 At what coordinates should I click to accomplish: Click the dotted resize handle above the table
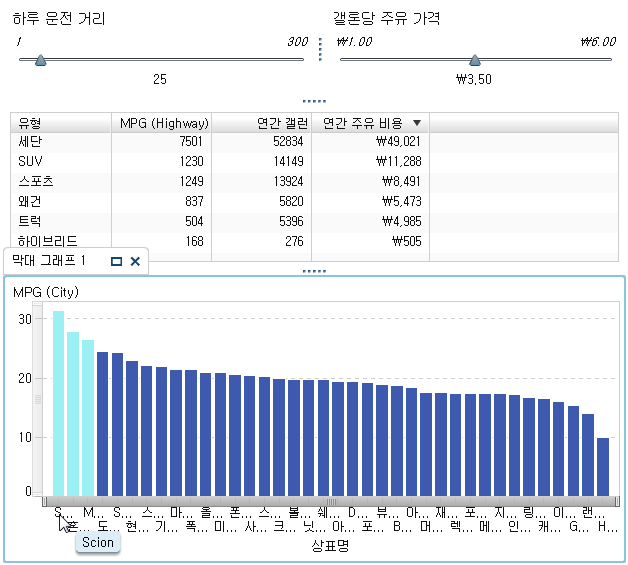coord(314,101)
